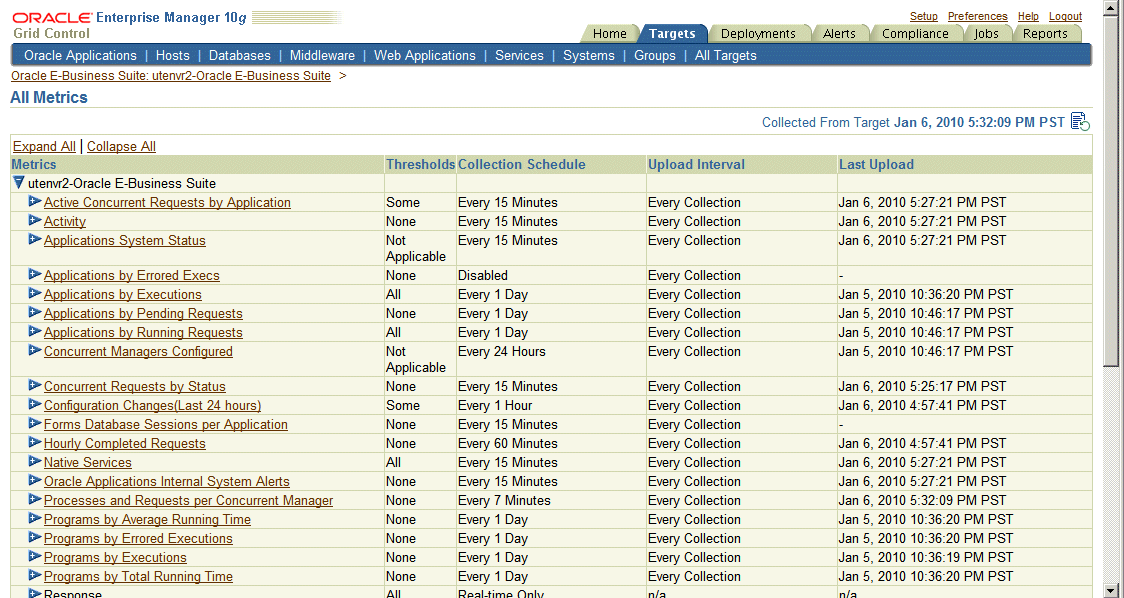Screen dimensions: 1124x598
Task: Click the refresh data page icon
Action: click(x=1080, y=121)
